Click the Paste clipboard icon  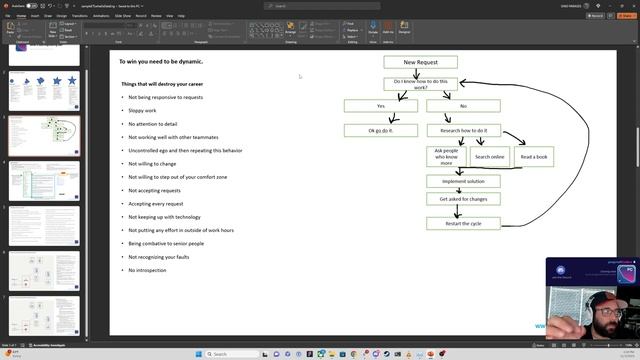(11, 27)
